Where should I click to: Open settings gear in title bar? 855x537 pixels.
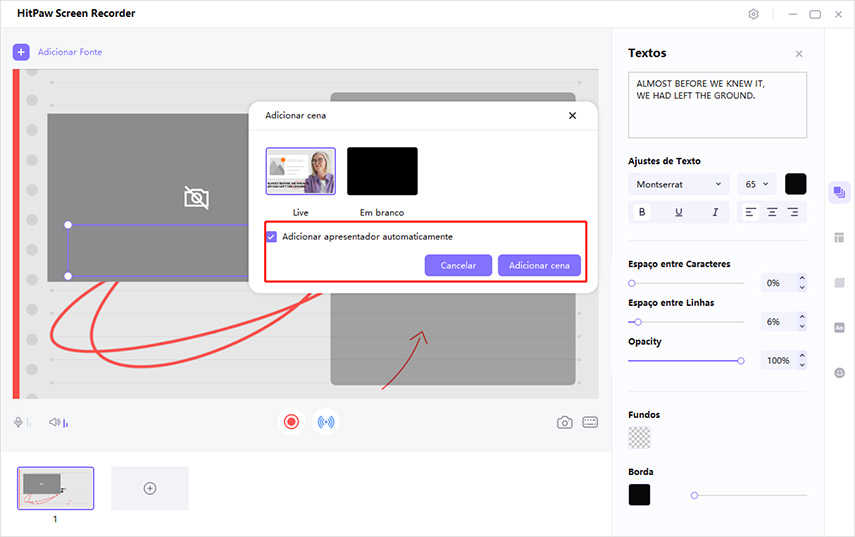coord(754,14)
